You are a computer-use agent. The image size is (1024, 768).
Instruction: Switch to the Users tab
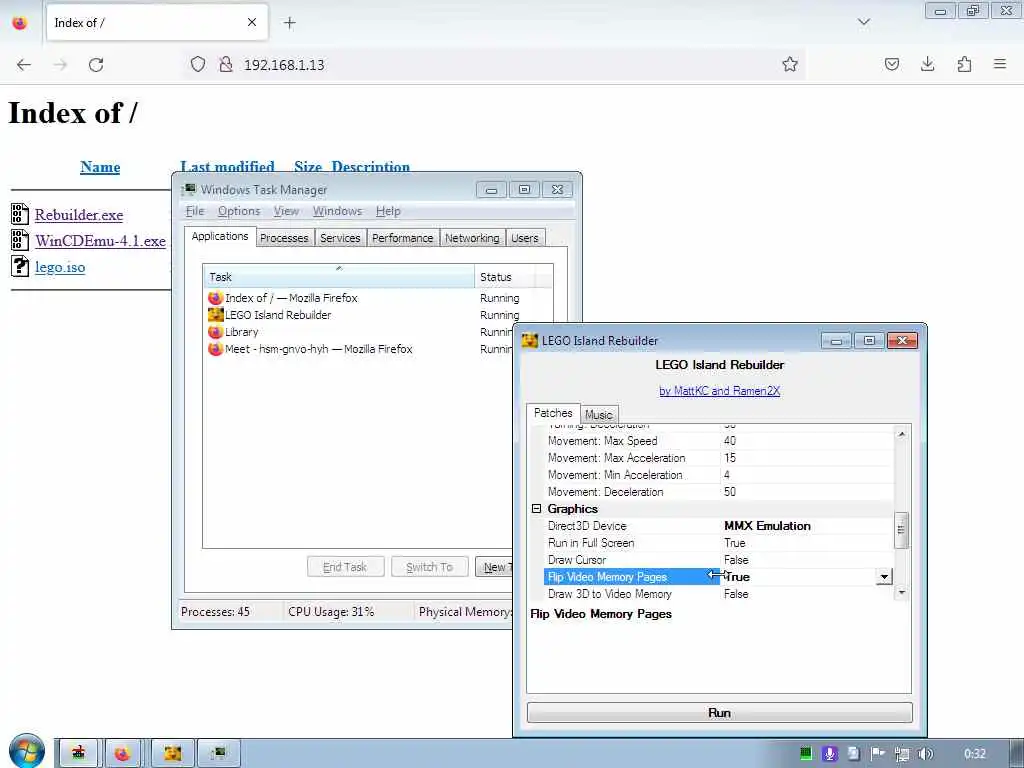tap(525, 238)
